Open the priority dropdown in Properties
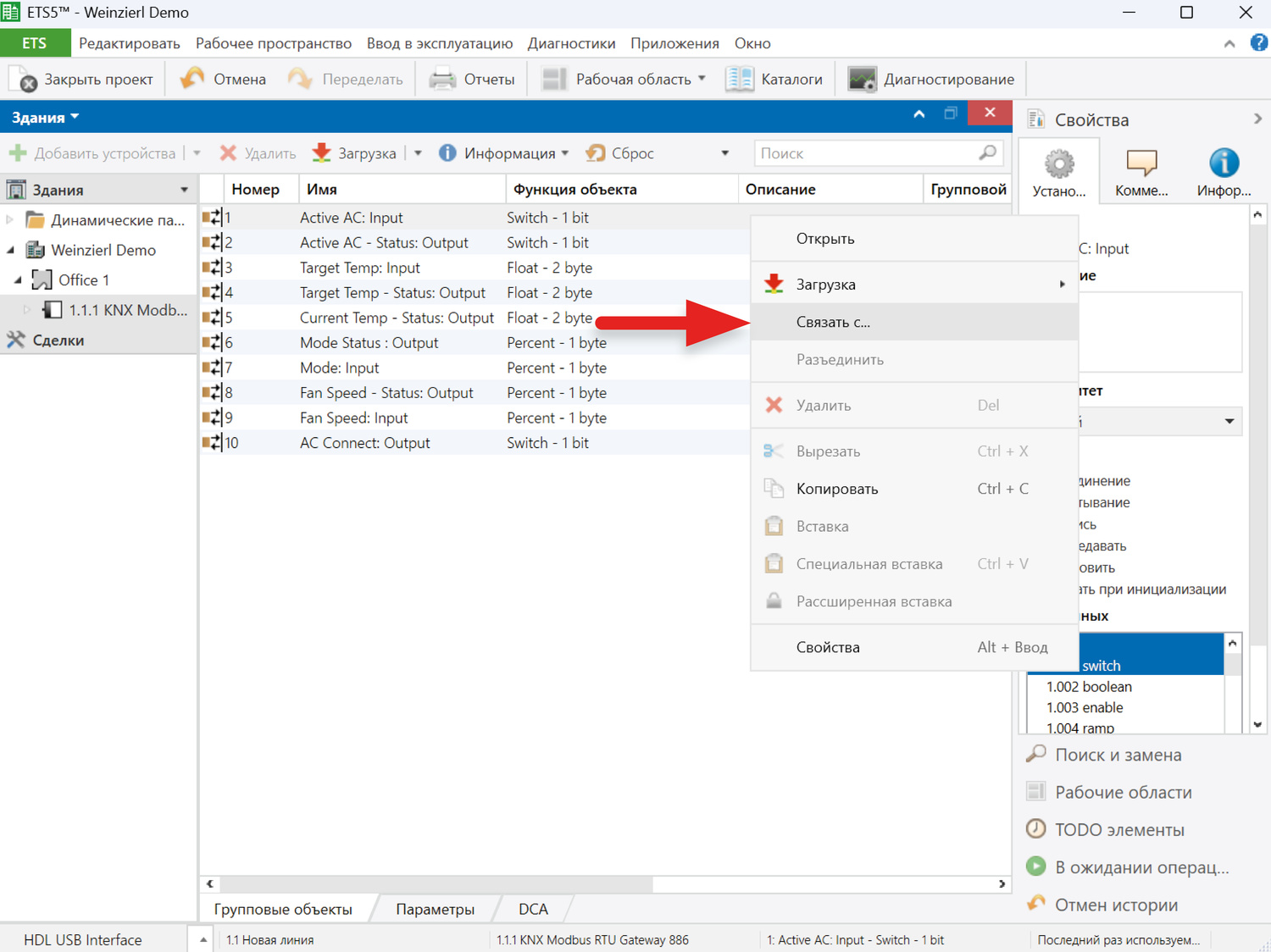1271x952 pixels. click(1229, 421)
